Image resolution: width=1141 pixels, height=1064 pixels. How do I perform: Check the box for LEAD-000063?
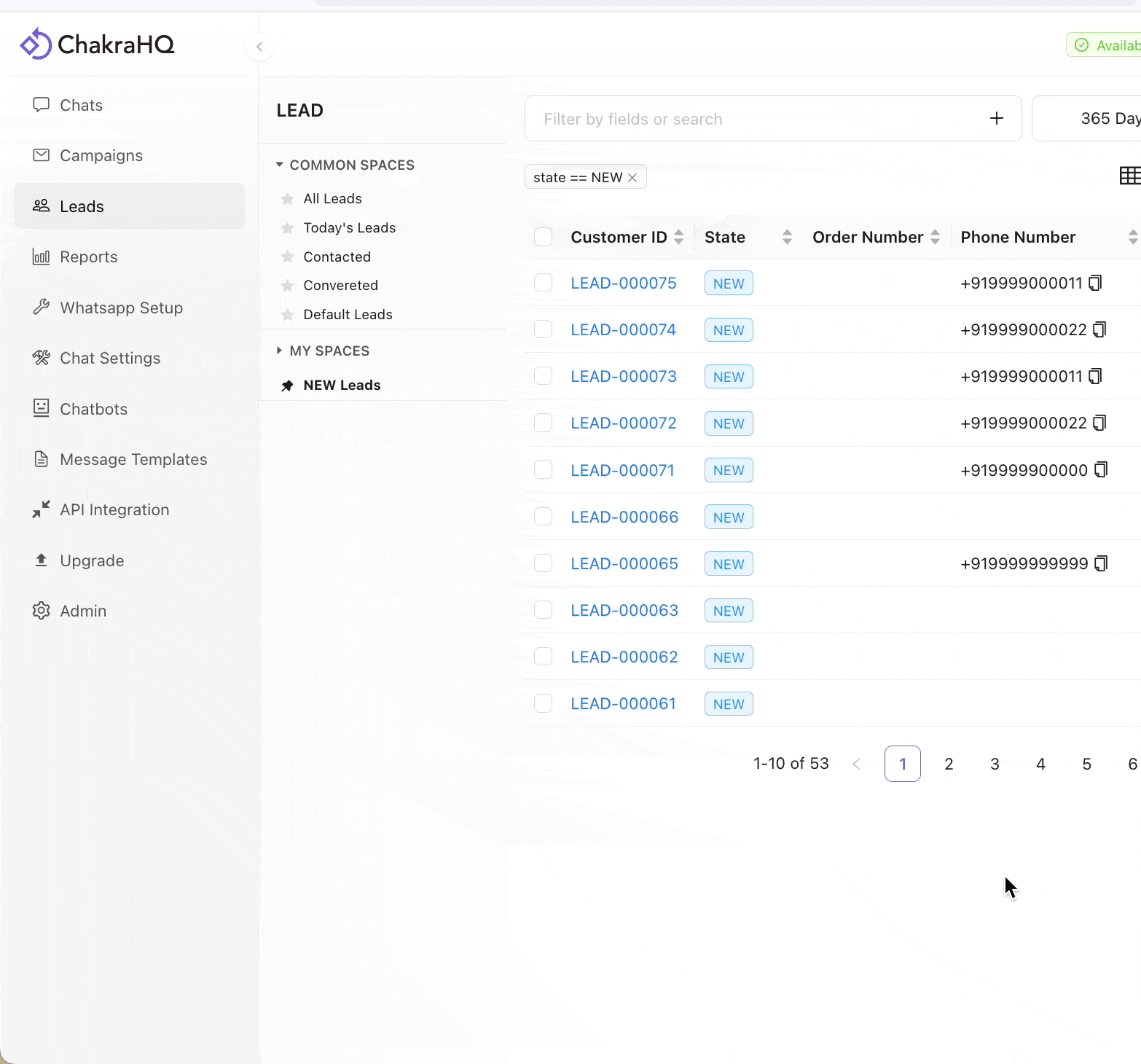544,610
